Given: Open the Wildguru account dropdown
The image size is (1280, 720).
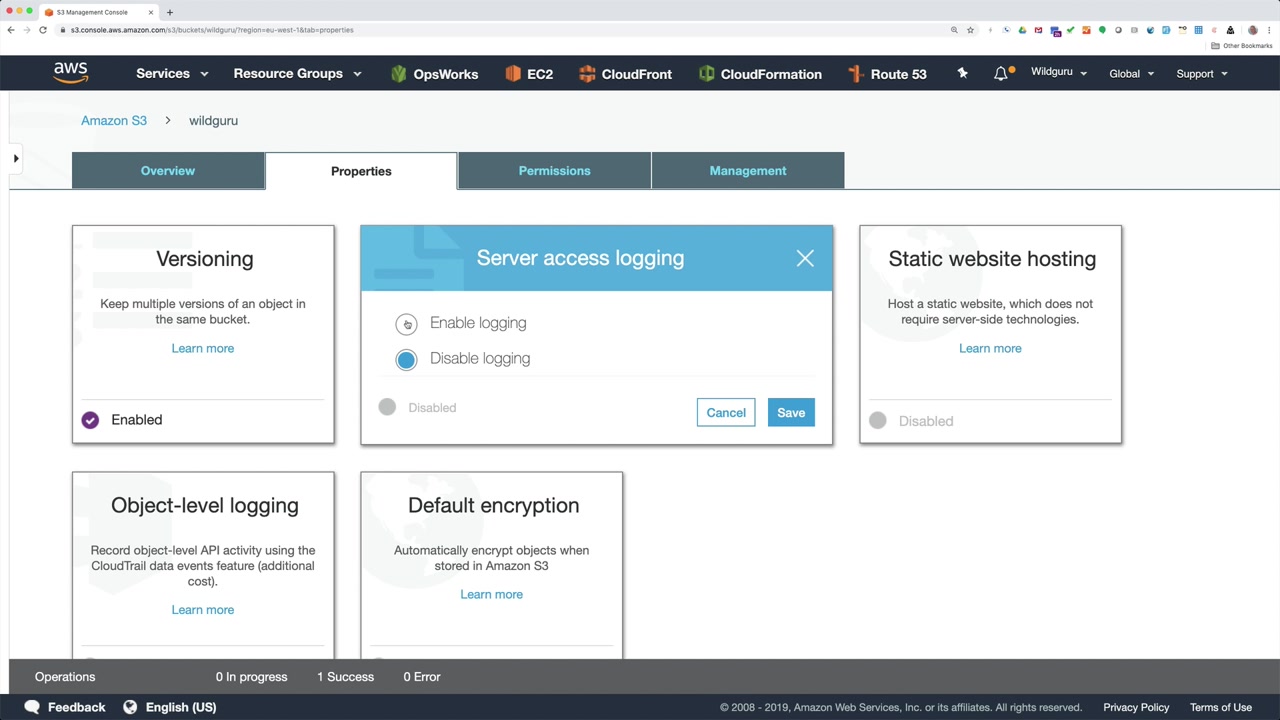Looking at the screenshot, I should tap(1059, 72).
